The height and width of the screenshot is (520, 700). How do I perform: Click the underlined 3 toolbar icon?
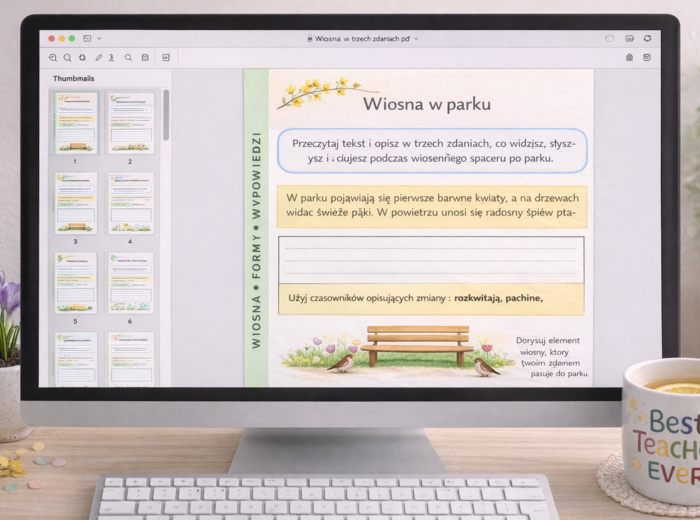pyautogui.click(x=111, y=58)
